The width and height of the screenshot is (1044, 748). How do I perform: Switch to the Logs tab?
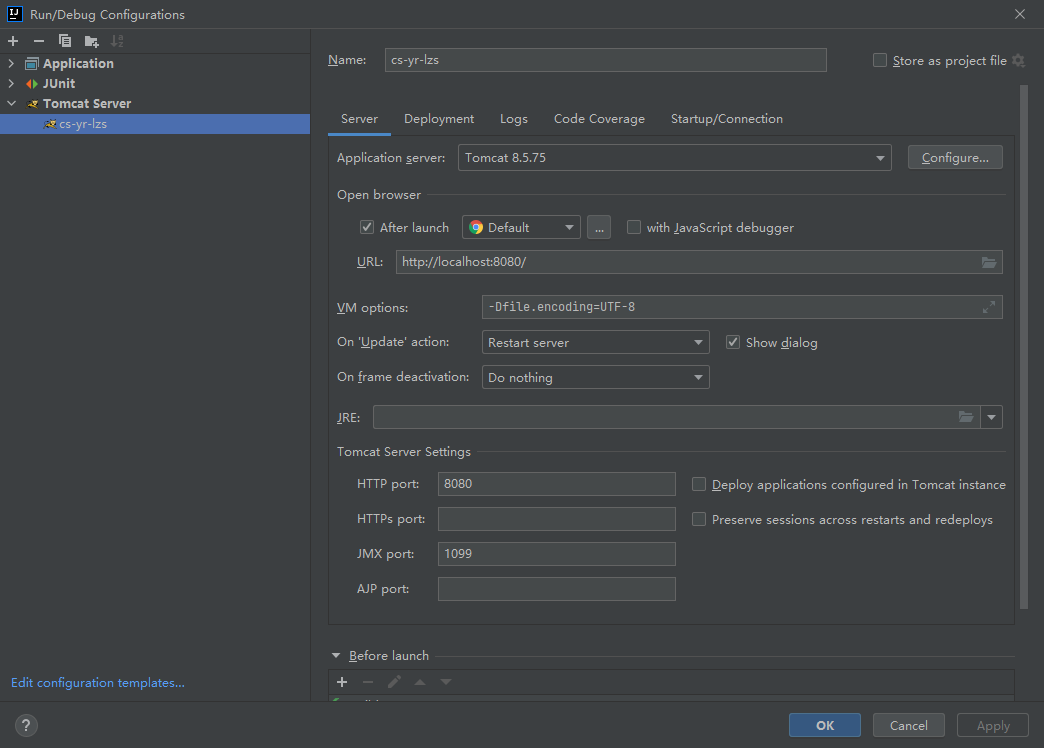(514, 119)
